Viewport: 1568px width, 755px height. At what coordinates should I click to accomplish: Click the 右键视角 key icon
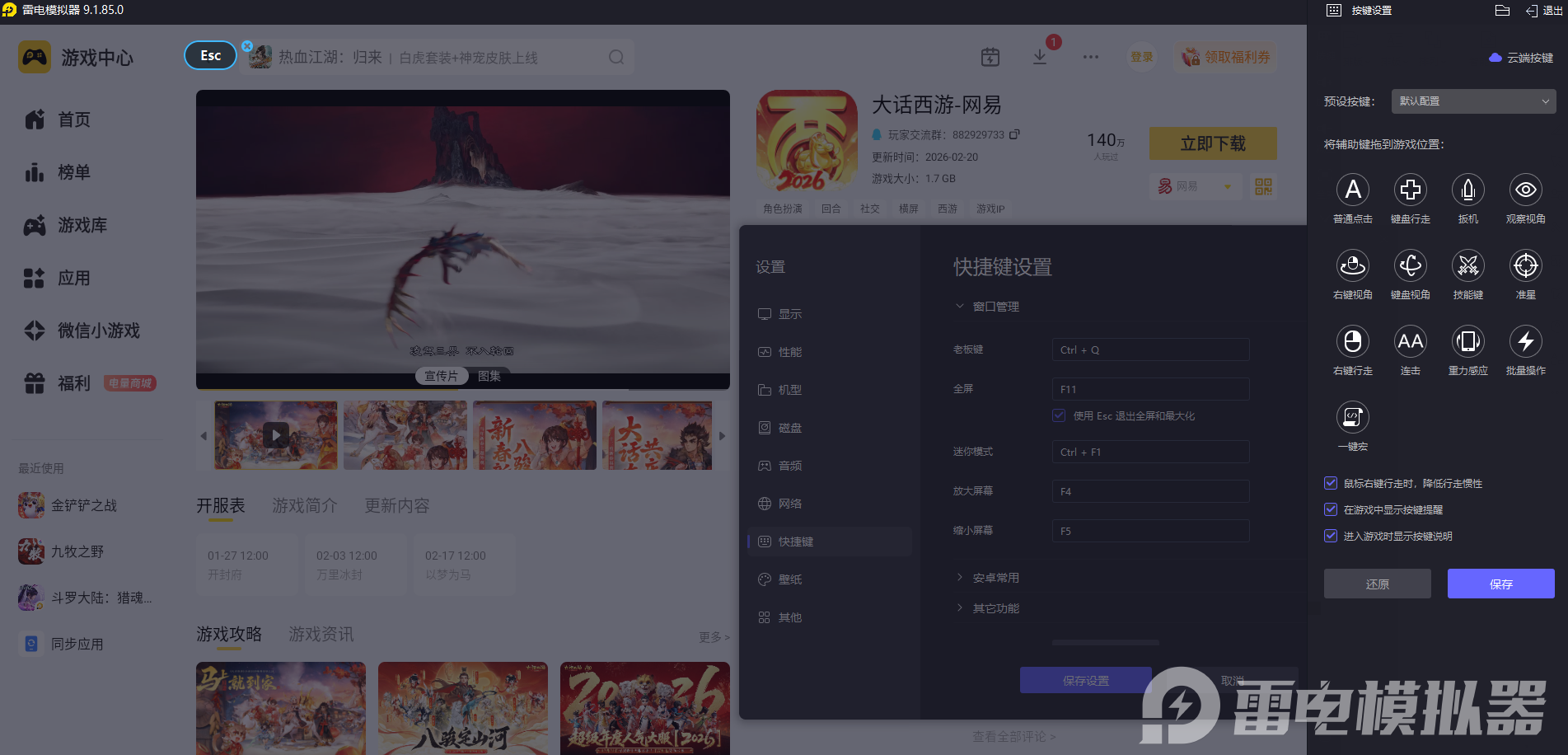1352,265
